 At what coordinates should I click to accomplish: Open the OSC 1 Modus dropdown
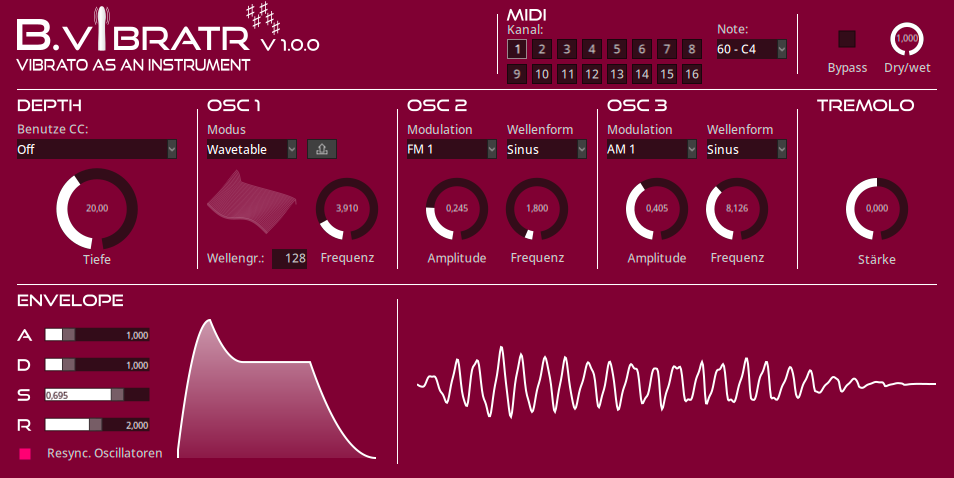tap(252, 149)
